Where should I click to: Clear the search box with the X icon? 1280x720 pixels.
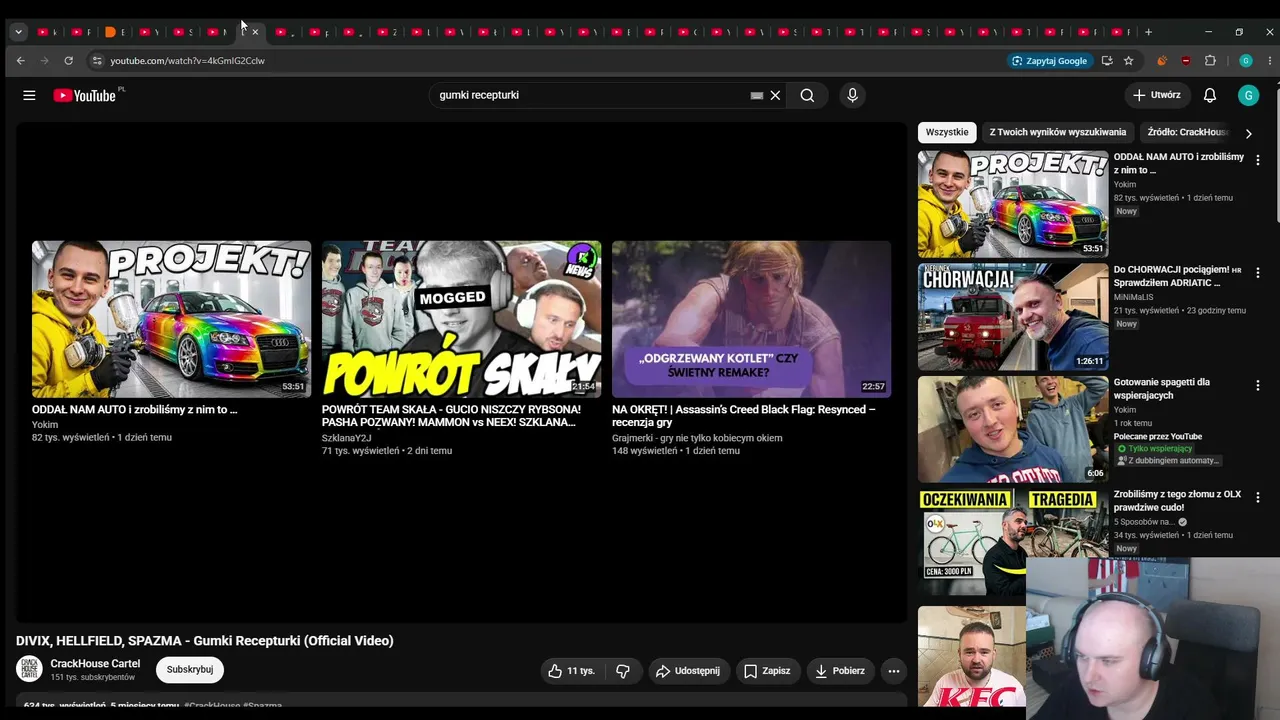775,95
